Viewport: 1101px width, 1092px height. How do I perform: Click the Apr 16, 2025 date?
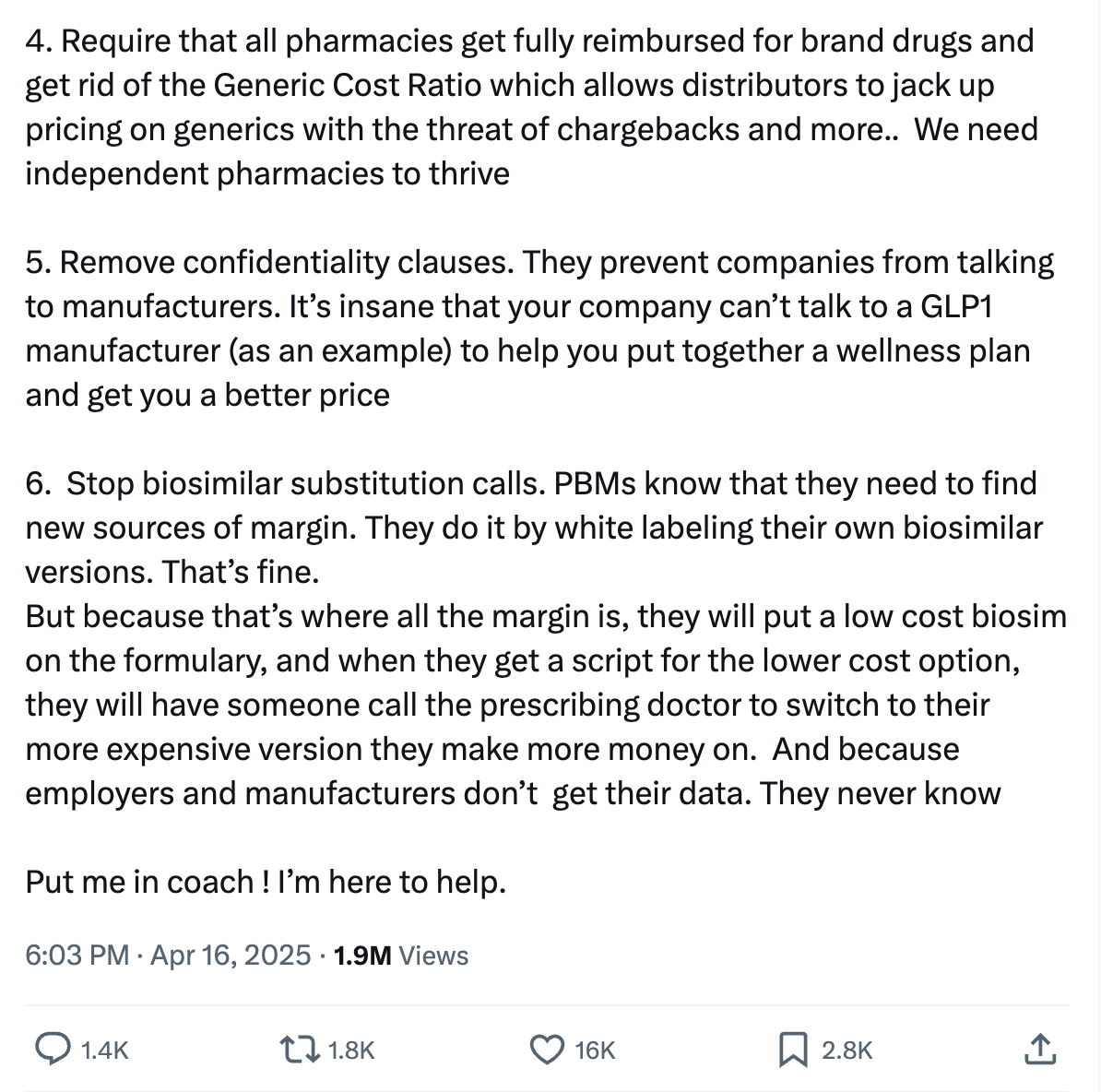[x=231, y=955]
